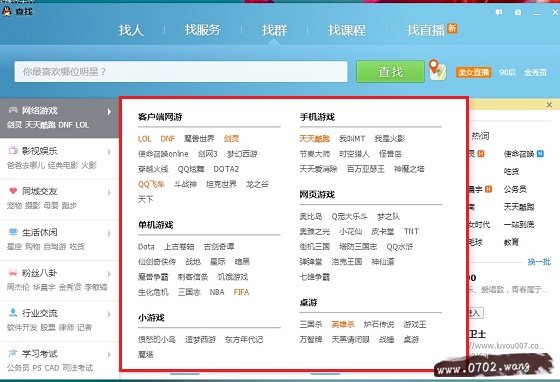Select 愤怒的小鸟 under 小游戏

pyautogui.click(x=157, y=340)
